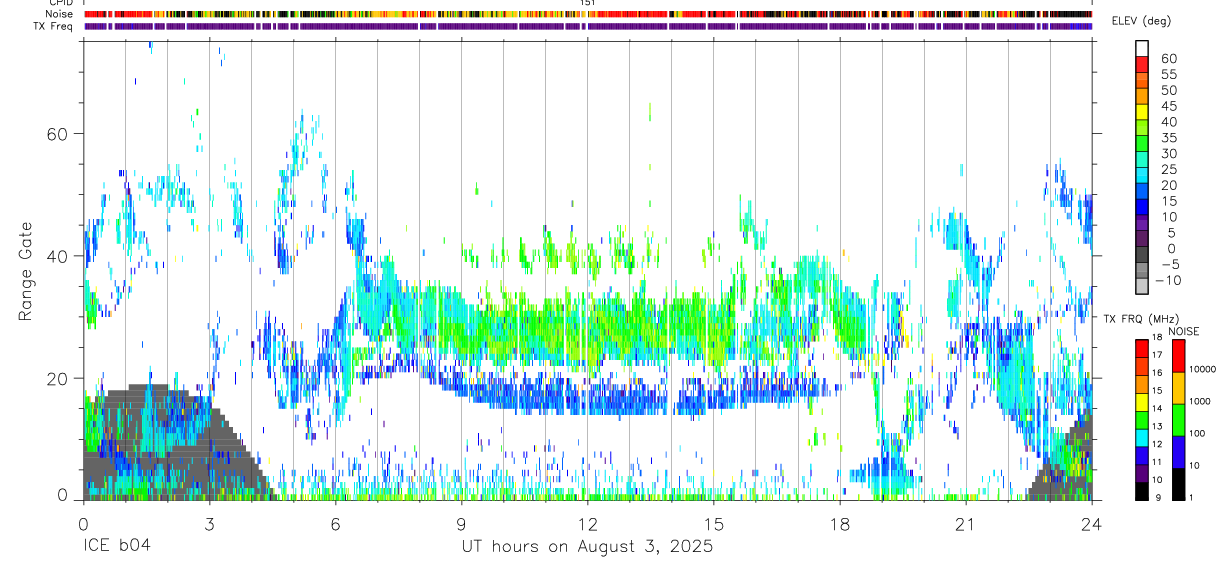Click the blue swatch in NOISE color bar
The width and height of the screenshot is (1228, 567).
1178,452
